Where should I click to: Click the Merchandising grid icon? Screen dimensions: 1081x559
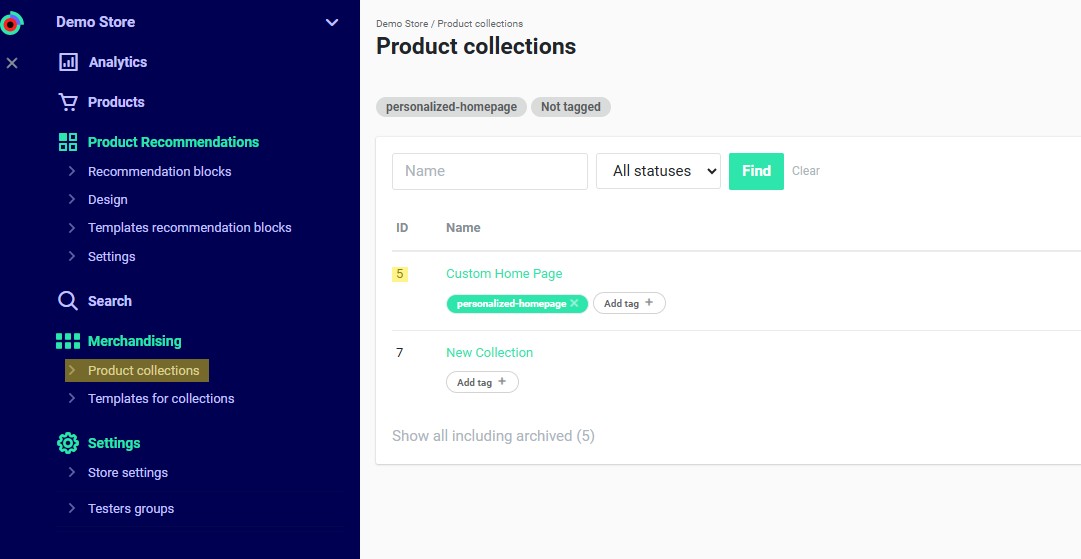(68, 341)
